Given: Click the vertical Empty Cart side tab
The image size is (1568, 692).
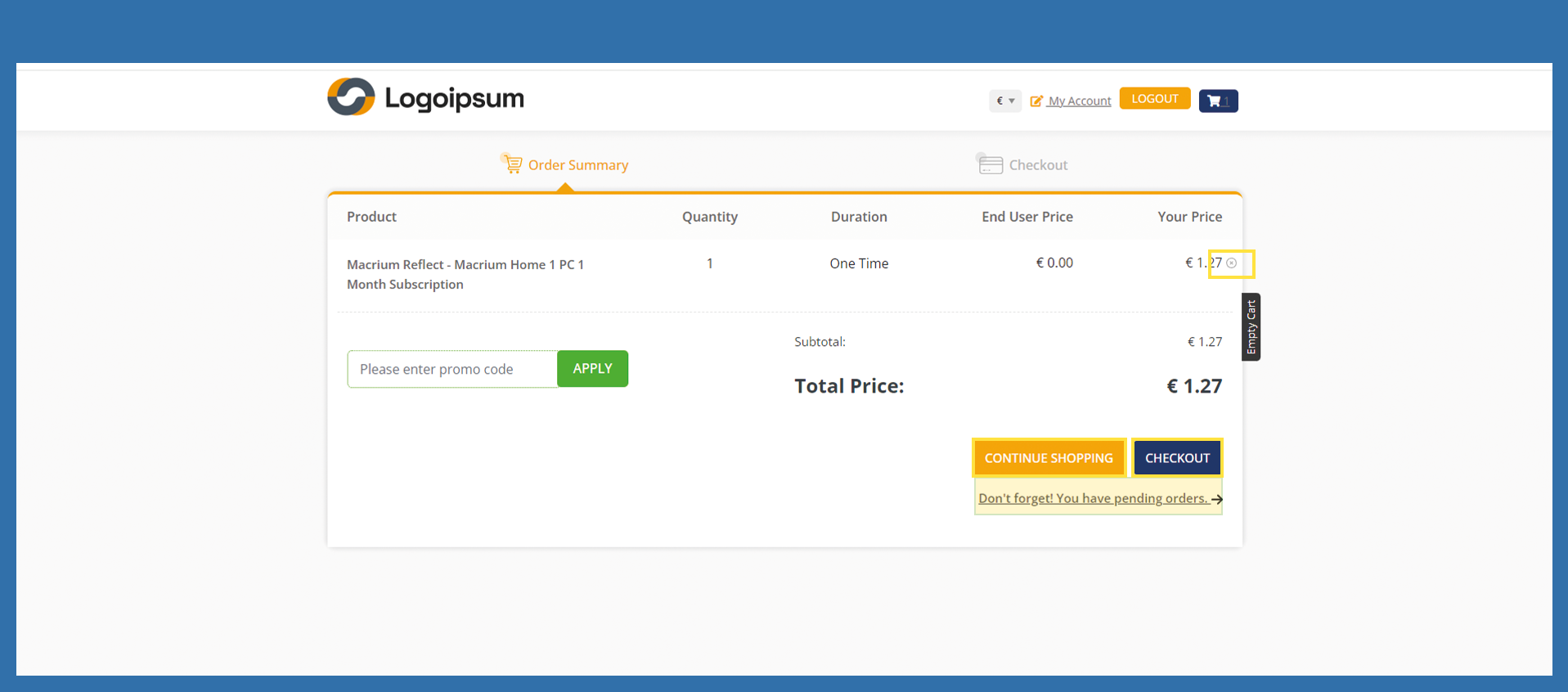Looking at the screenshot, I should (1251, 327).
